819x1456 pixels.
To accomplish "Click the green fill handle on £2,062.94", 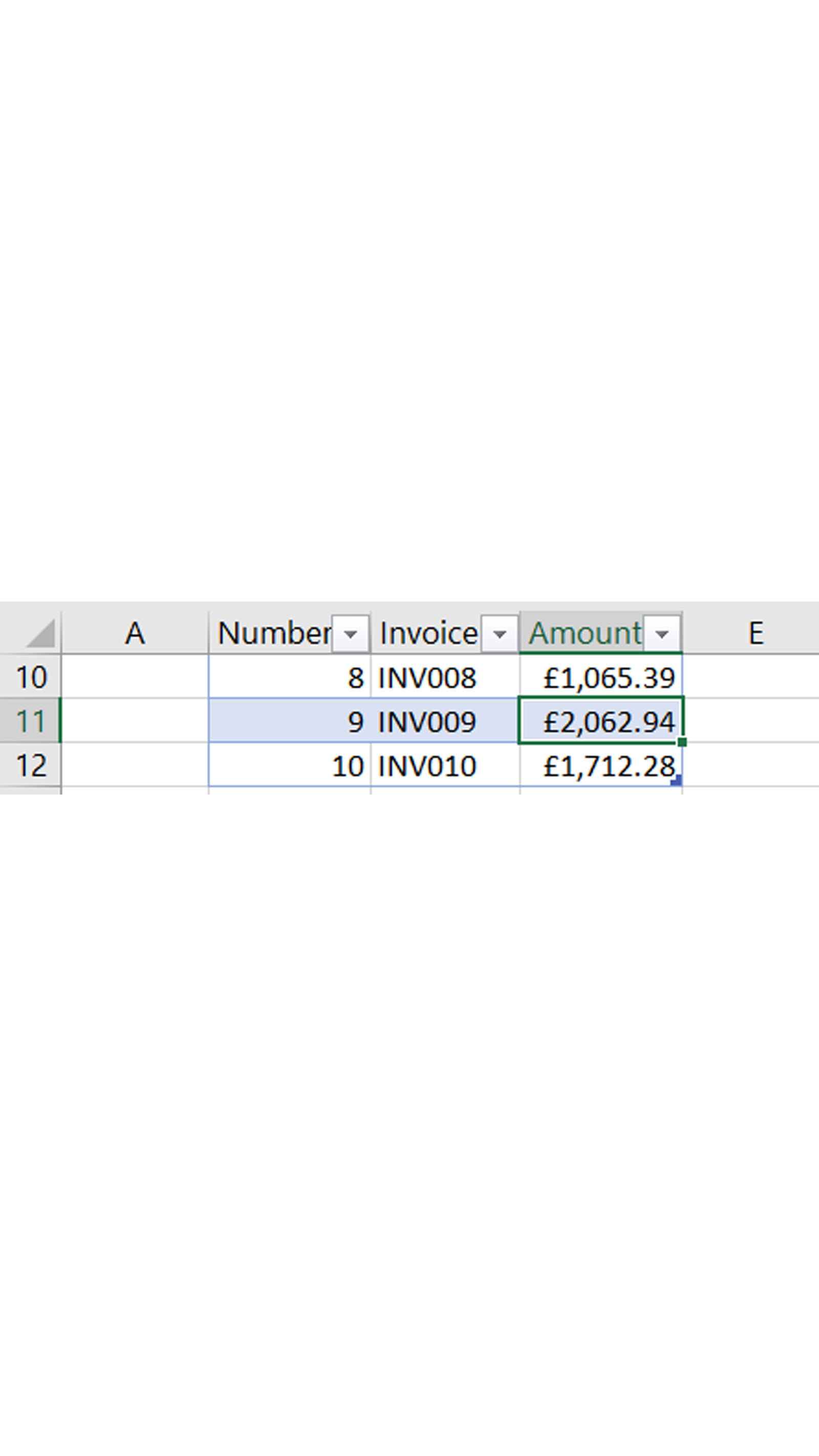I will pyautogui.click(x=682, y=742).
